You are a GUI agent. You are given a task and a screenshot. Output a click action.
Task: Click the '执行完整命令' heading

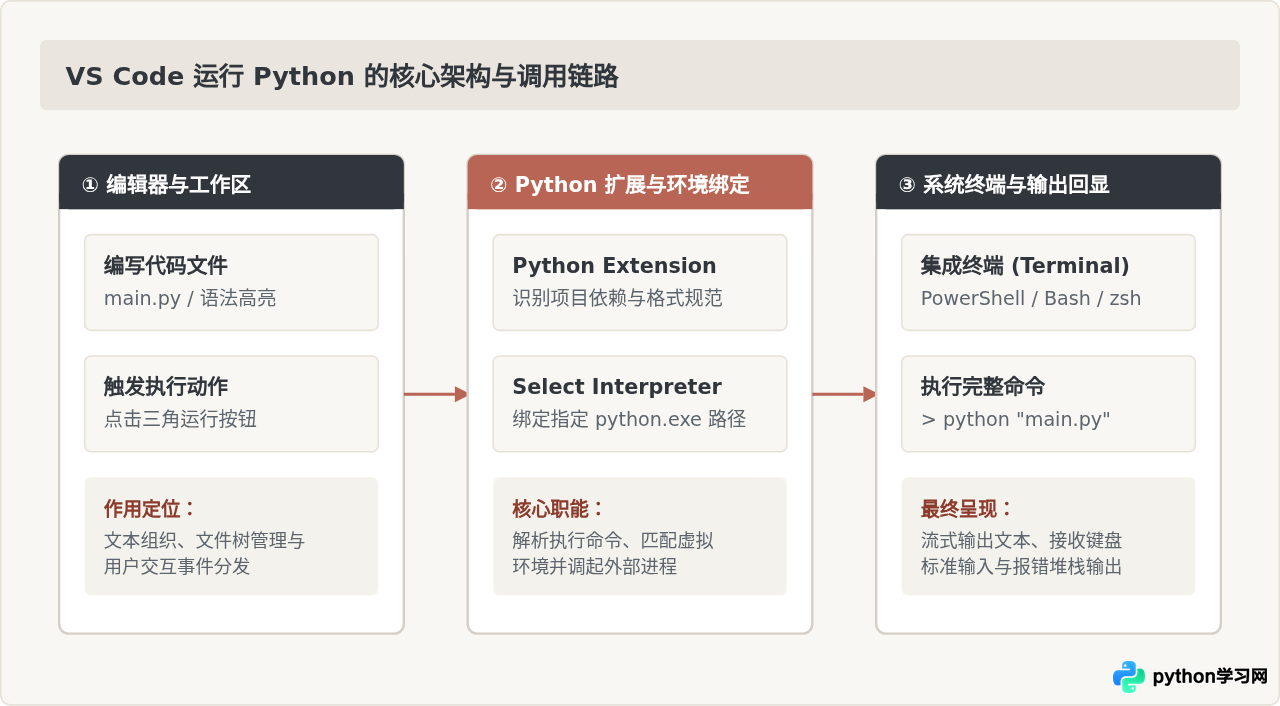pos(983,387)
